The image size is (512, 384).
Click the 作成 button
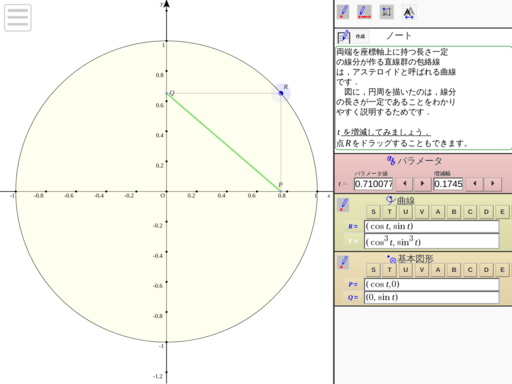[360, 36]
